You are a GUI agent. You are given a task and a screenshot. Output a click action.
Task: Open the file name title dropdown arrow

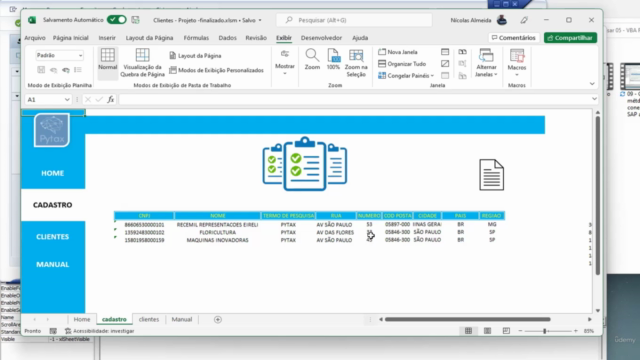(260, 20)
